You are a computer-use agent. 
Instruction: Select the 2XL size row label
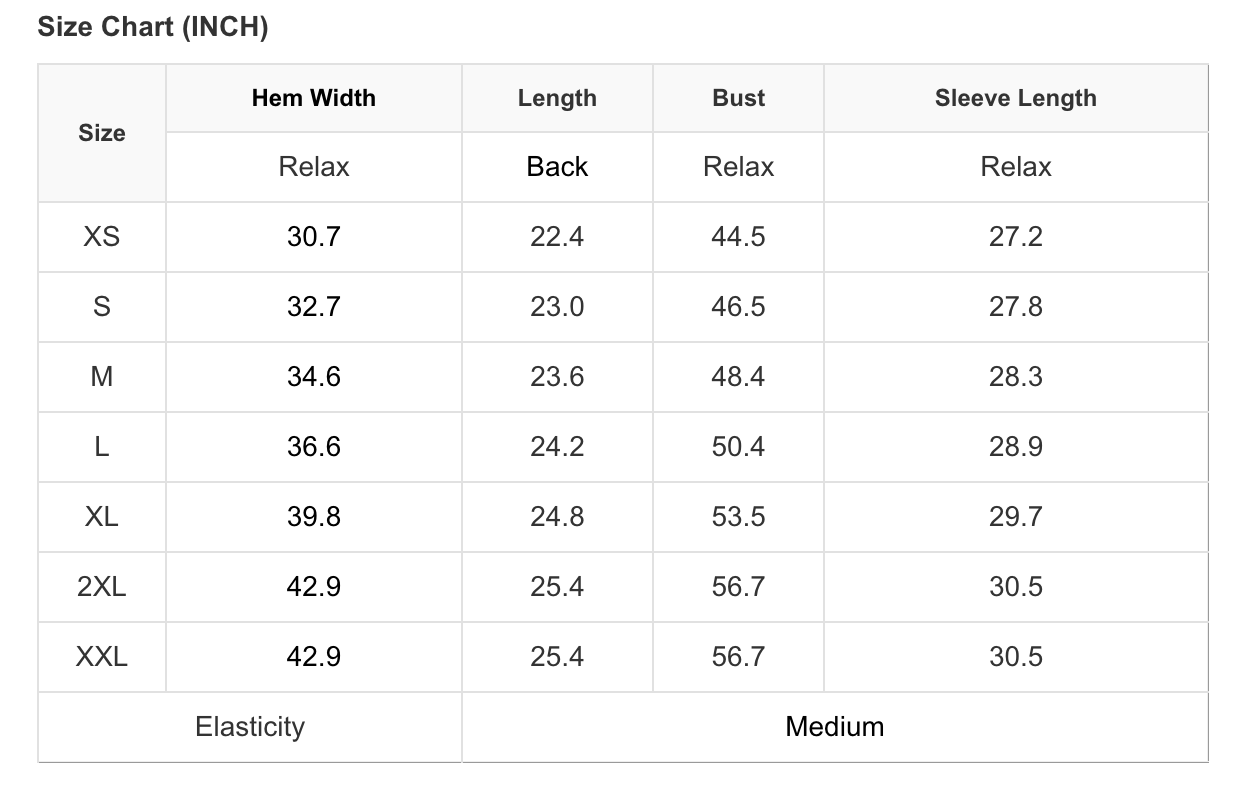(x=102, y=587)
